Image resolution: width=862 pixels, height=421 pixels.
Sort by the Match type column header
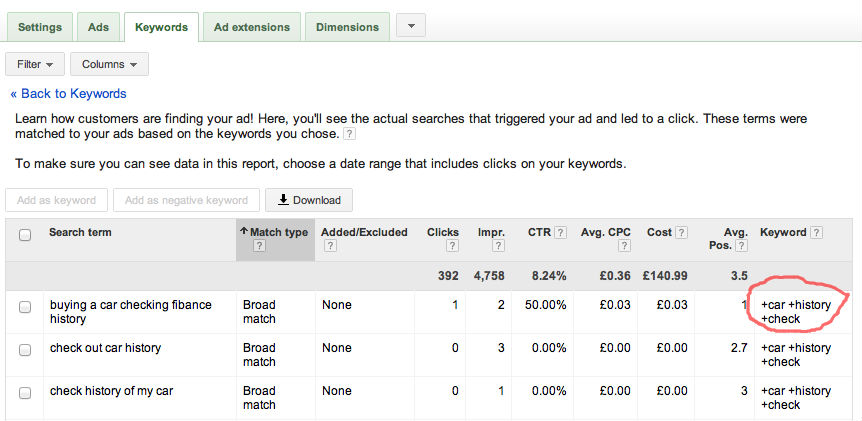click(x=275, y=232)
